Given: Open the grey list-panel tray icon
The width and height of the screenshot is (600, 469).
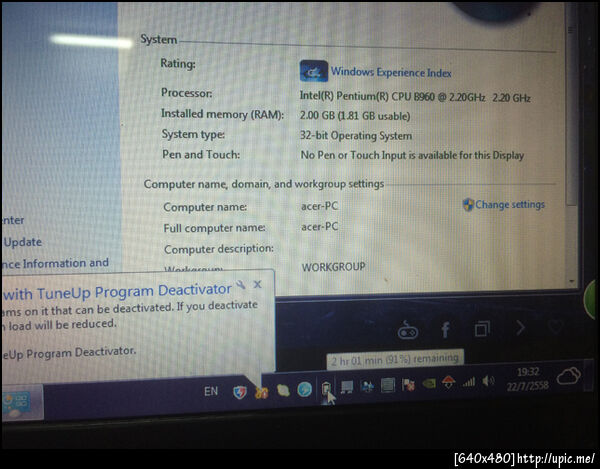Looking at the screenshot, I should [x=388, y=385].
